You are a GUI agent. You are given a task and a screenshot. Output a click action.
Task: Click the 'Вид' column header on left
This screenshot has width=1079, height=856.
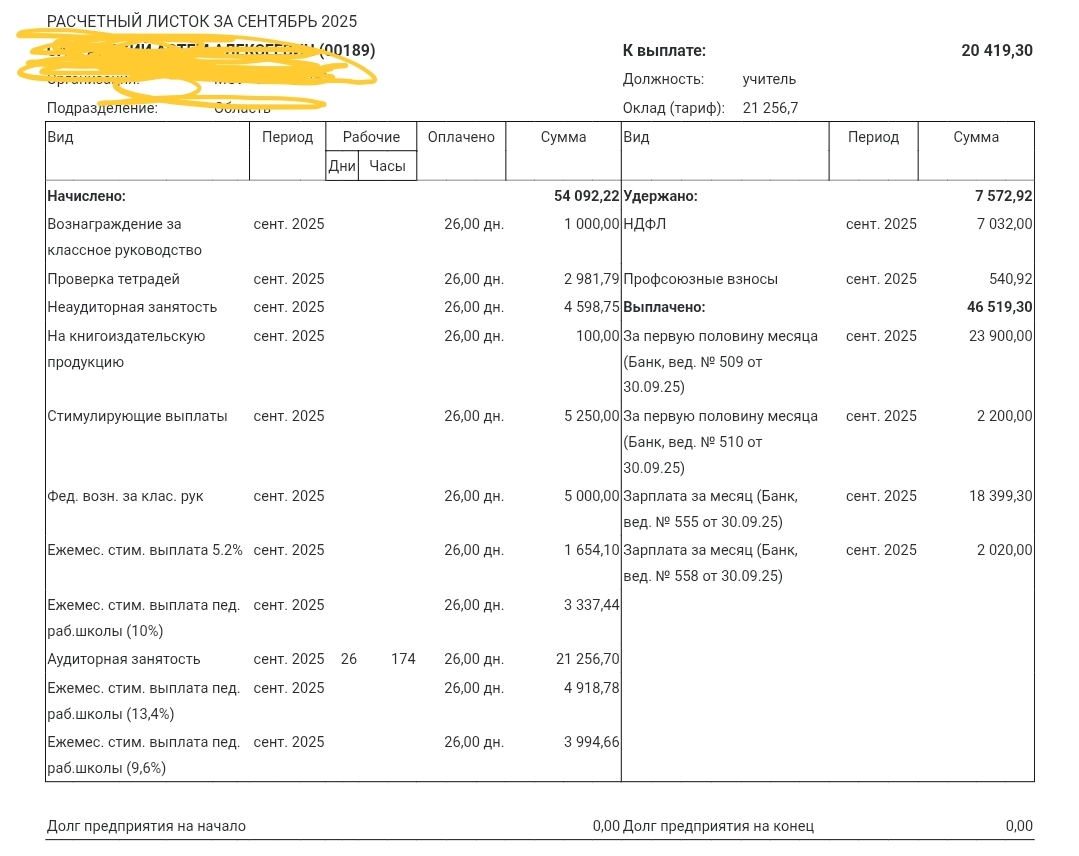pyautogui.click(x=61, y=137)
